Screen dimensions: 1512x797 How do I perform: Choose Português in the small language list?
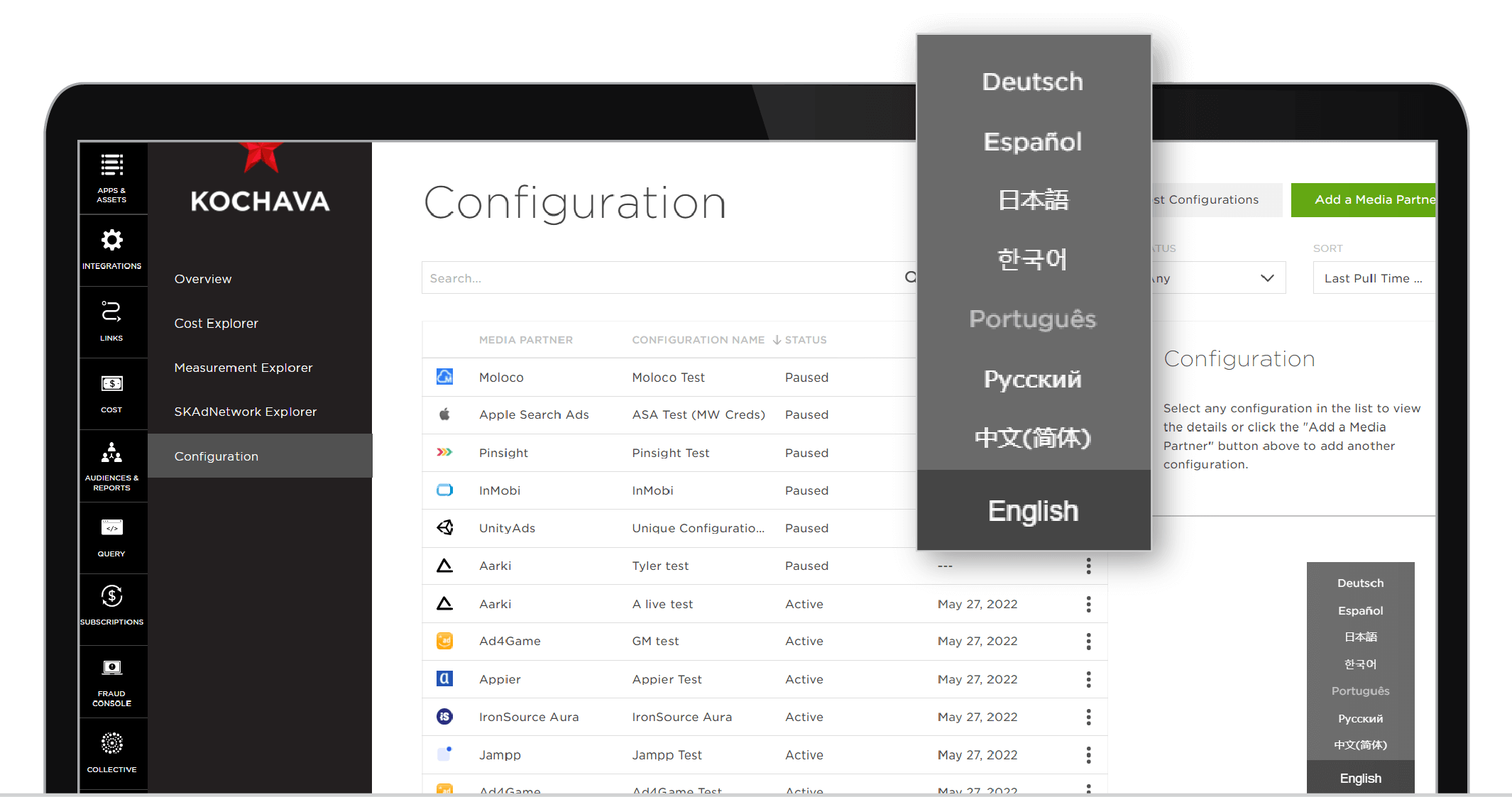1361,691
